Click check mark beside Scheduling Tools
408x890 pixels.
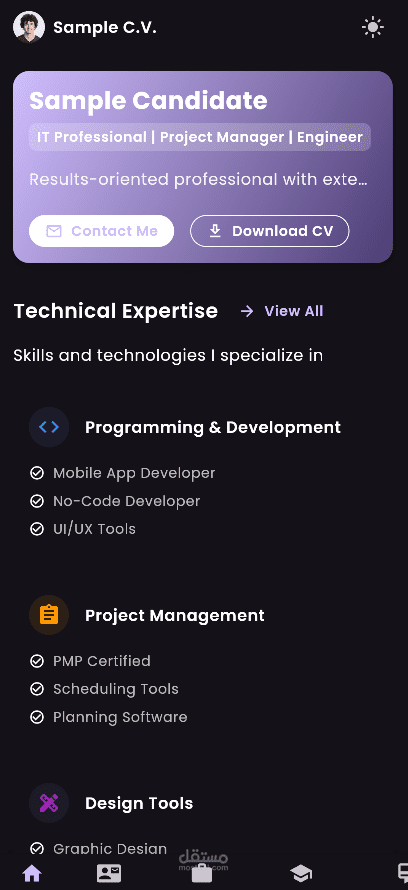click(37, 689)
